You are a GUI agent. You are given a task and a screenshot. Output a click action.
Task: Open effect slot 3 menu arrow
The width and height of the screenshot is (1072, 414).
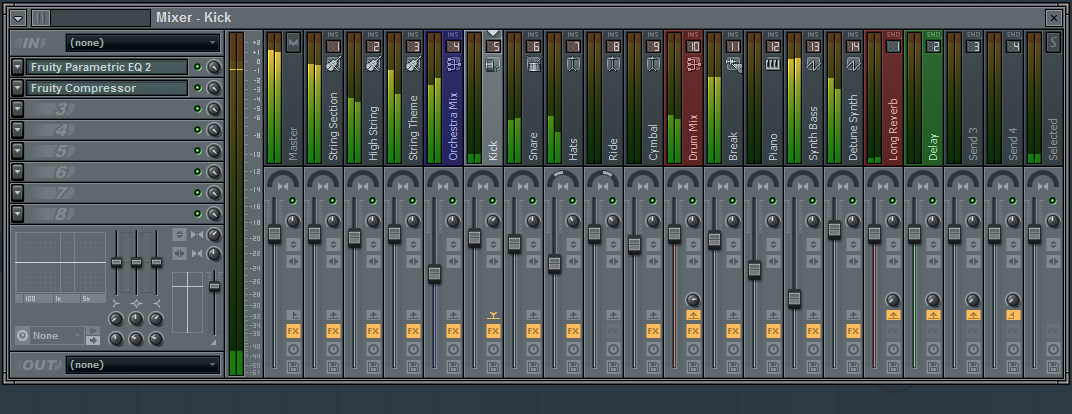point(18,109)
